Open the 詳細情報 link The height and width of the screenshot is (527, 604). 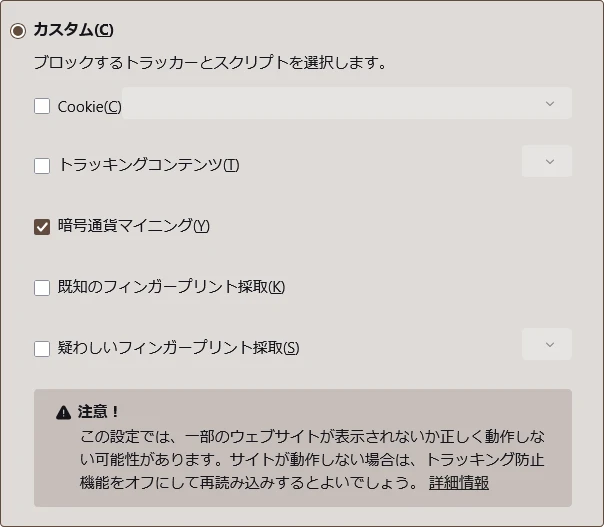(459, 483)
